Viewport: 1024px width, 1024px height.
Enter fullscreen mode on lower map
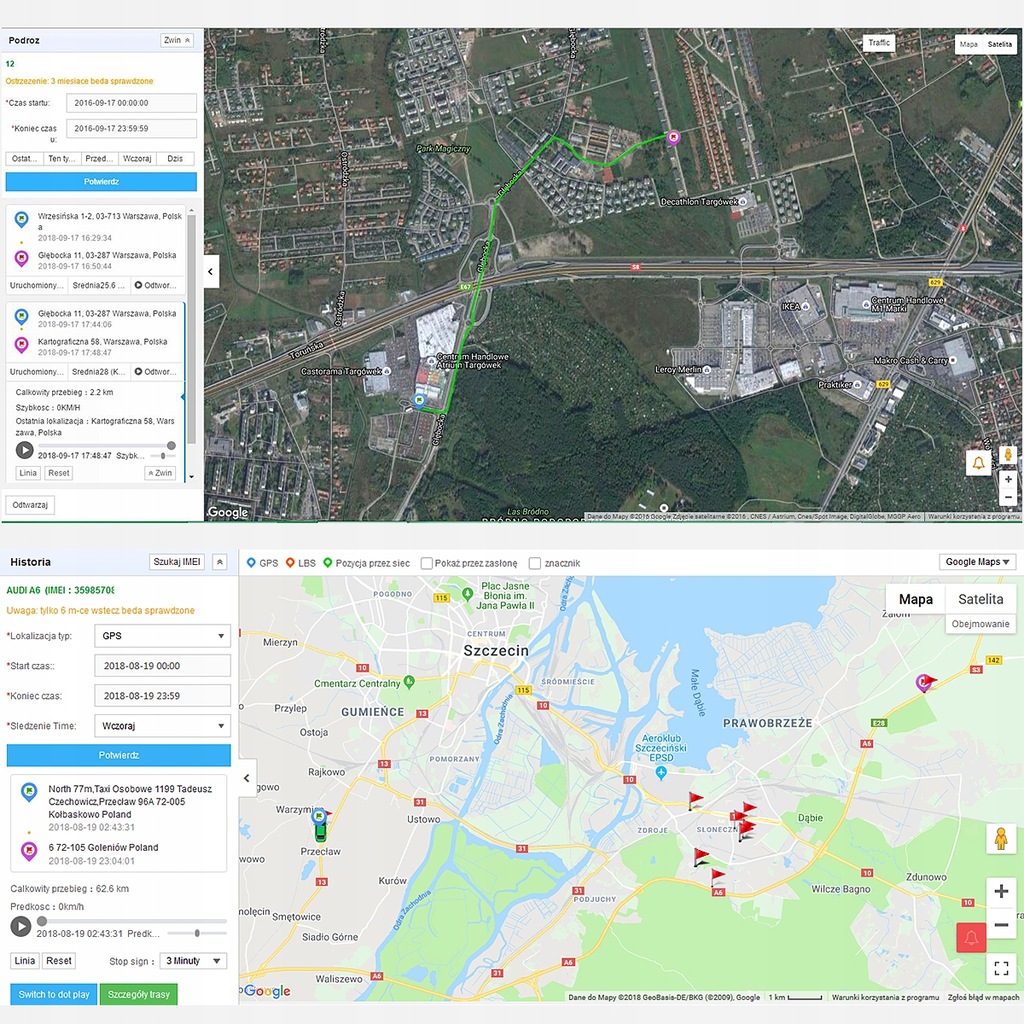pyautogui.click(x=1001, y=968)
